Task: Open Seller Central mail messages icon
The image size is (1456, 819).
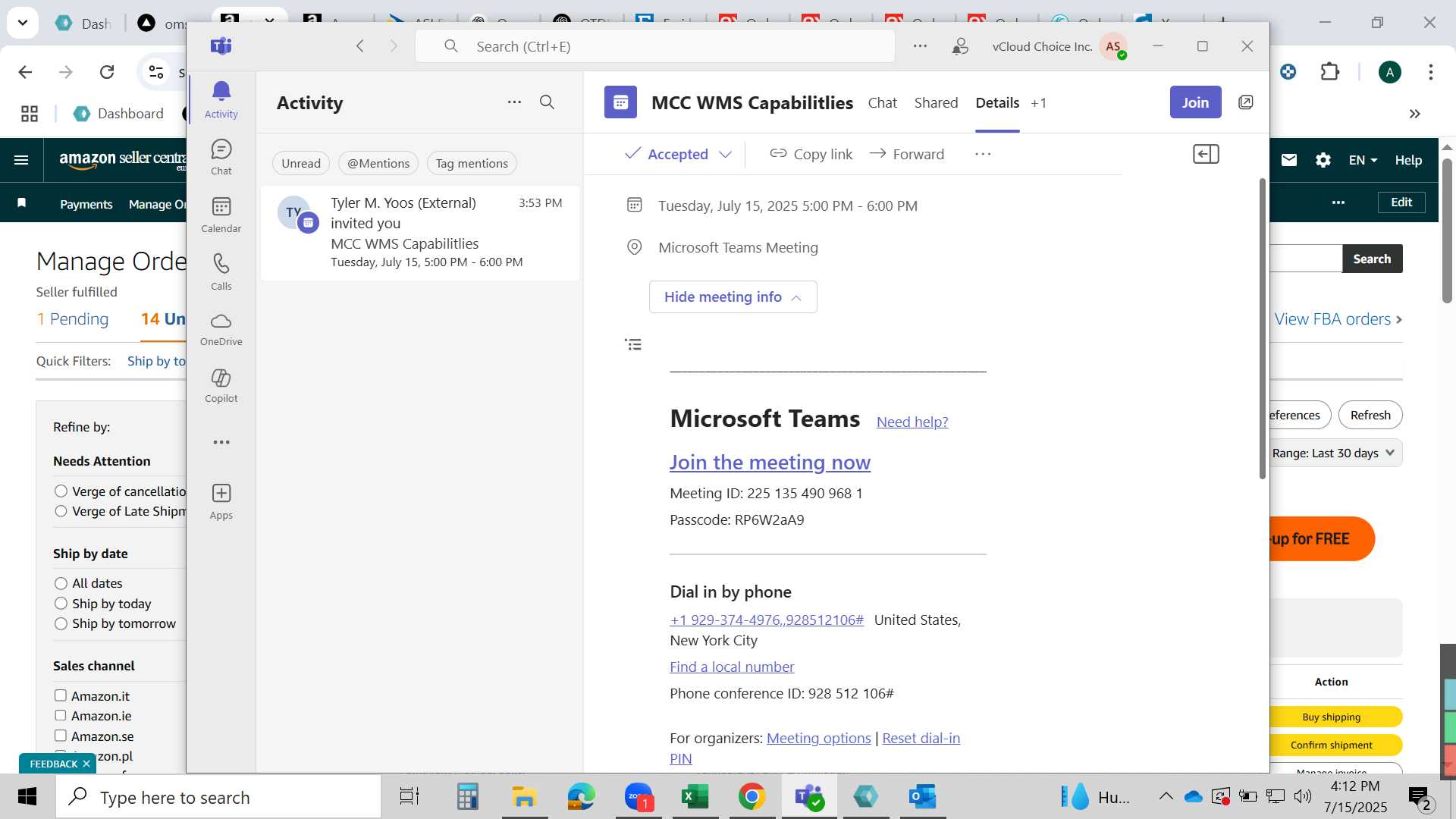Action: [x=1289, y=160]
